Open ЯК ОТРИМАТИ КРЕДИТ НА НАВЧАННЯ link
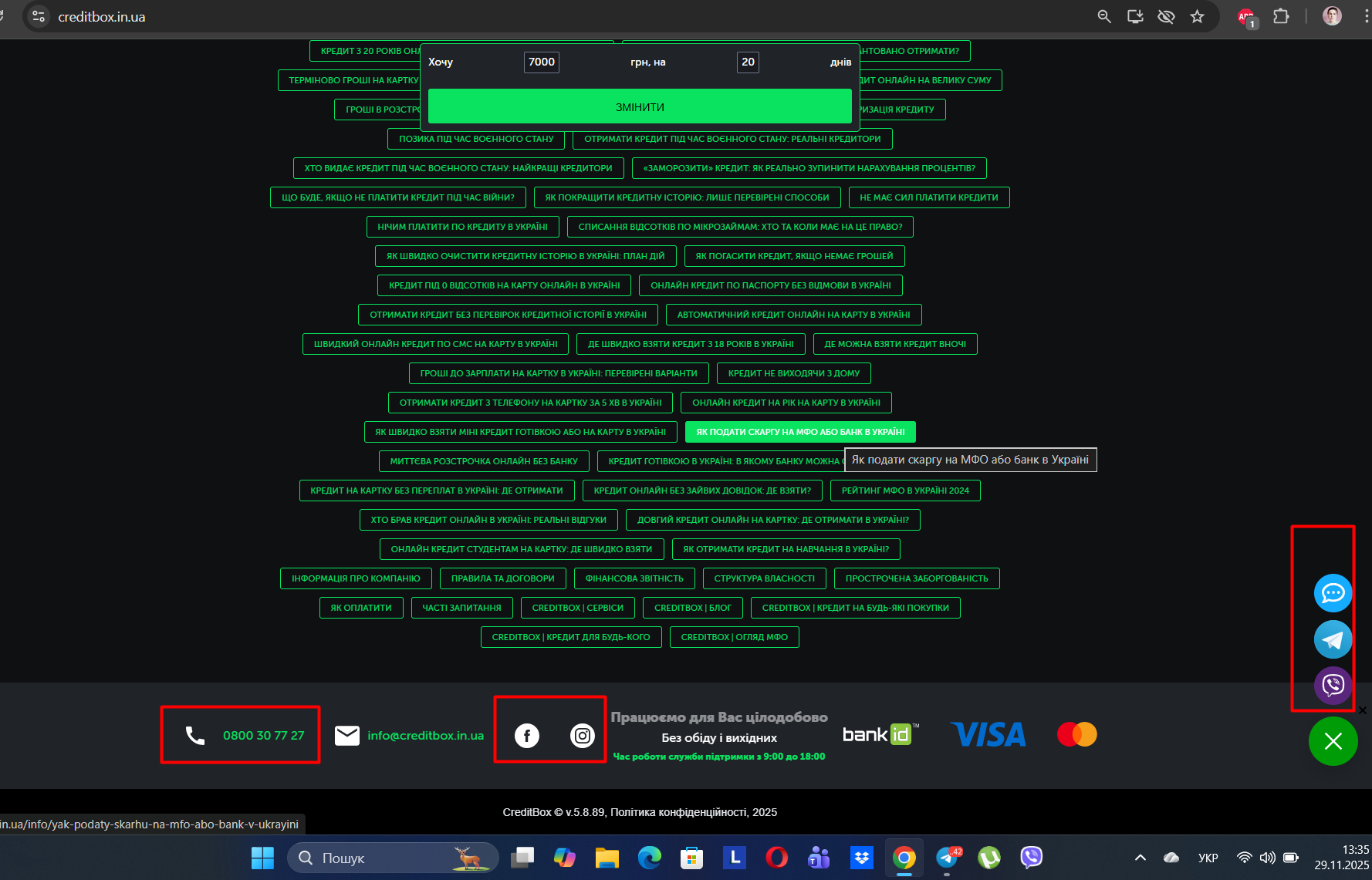This screenshot has width=1372, height=880. (786, 549)
